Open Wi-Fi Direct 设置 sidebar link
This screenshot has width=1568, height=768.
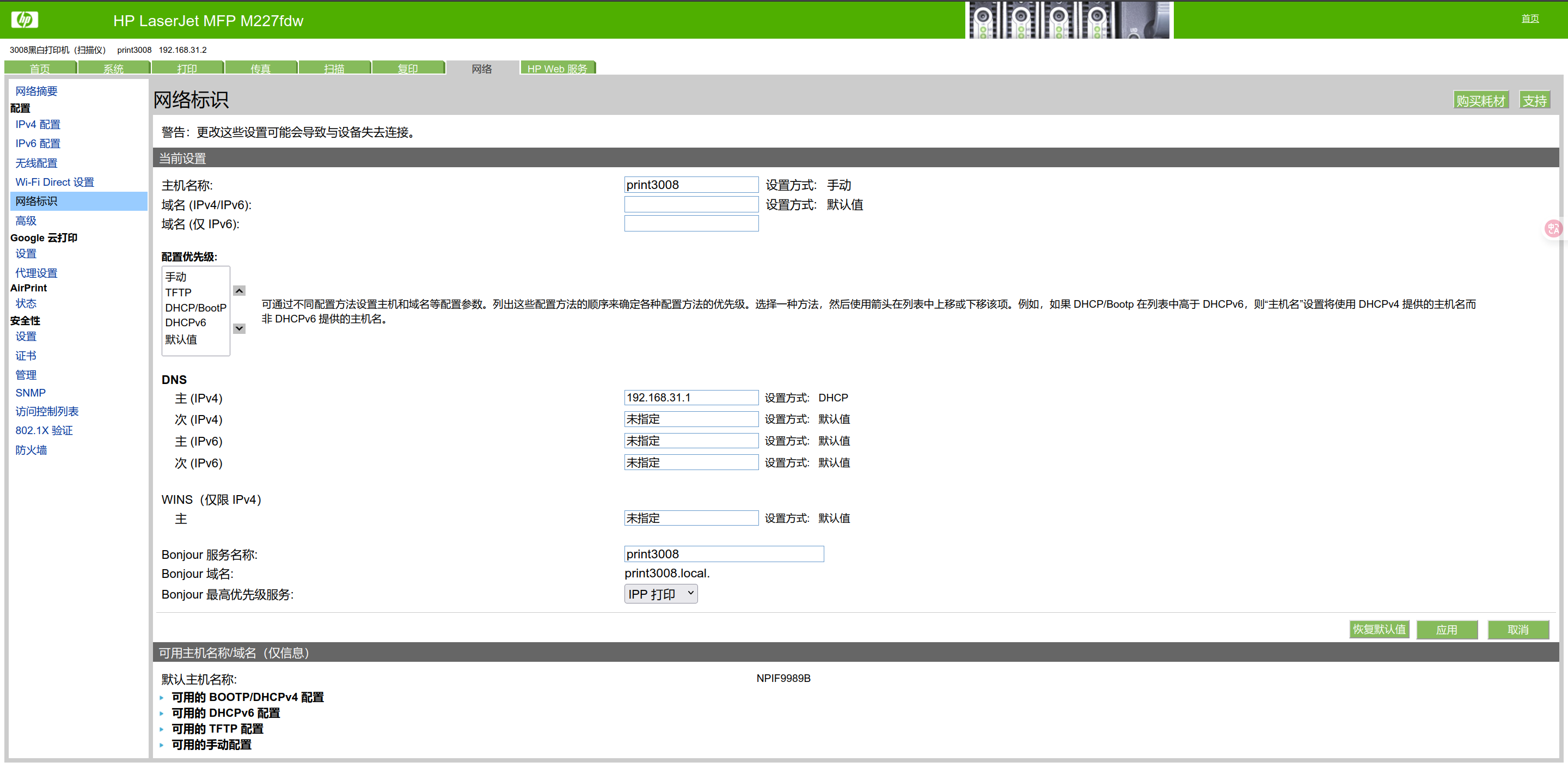tap(55, 181)
